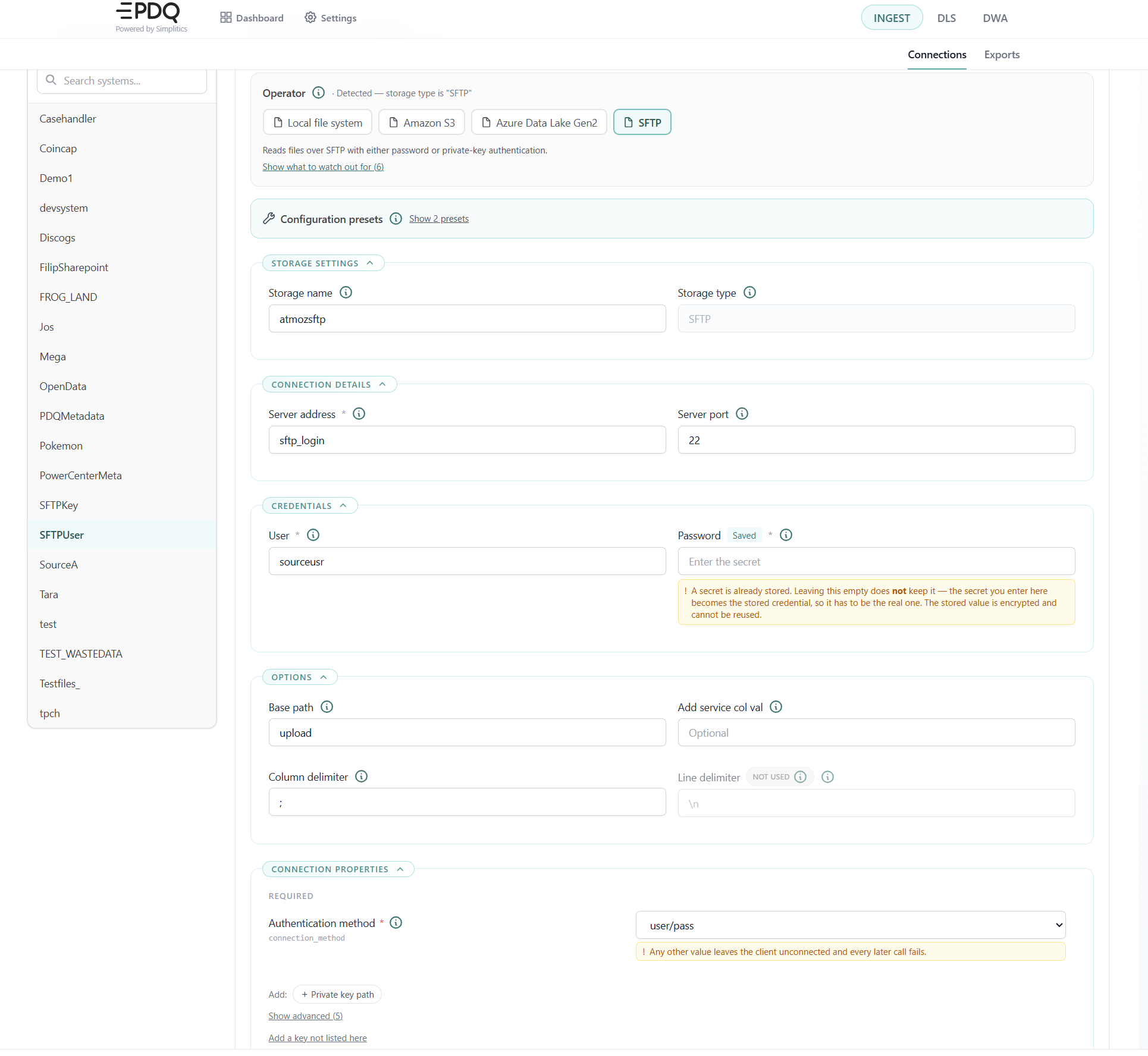Click the Column delimiter info icon
The width and height of the screenshot is (1148, 1056).
(x=362, y=777)
